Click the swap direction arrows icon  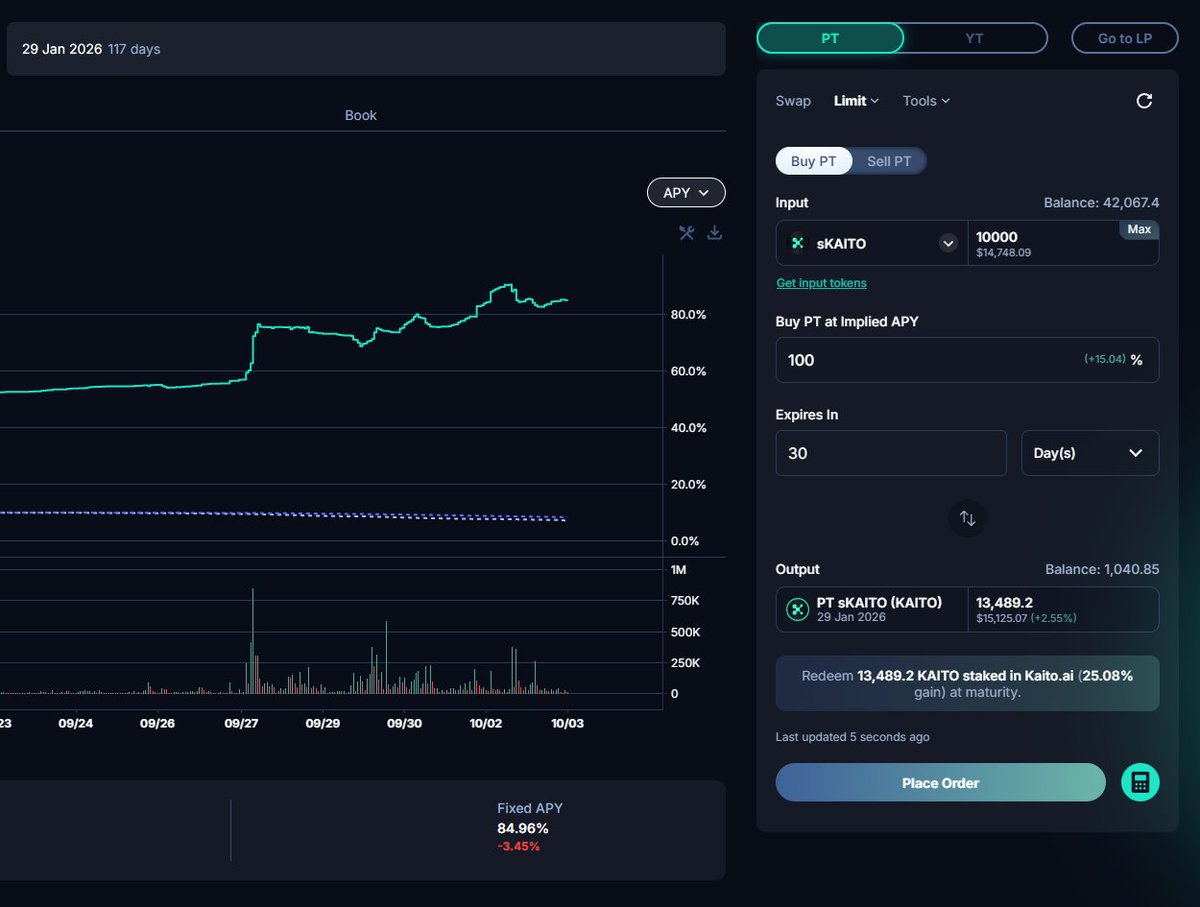tap(967, 518)
